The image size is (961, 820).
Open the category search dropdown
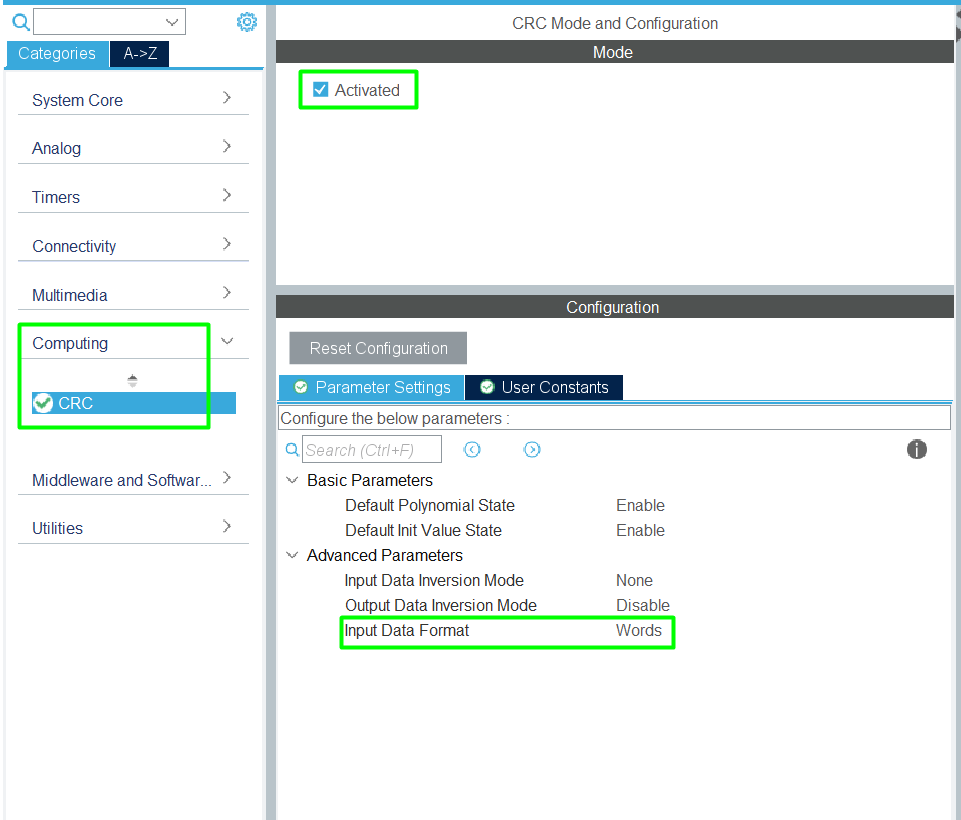click(x=172, y=22)
